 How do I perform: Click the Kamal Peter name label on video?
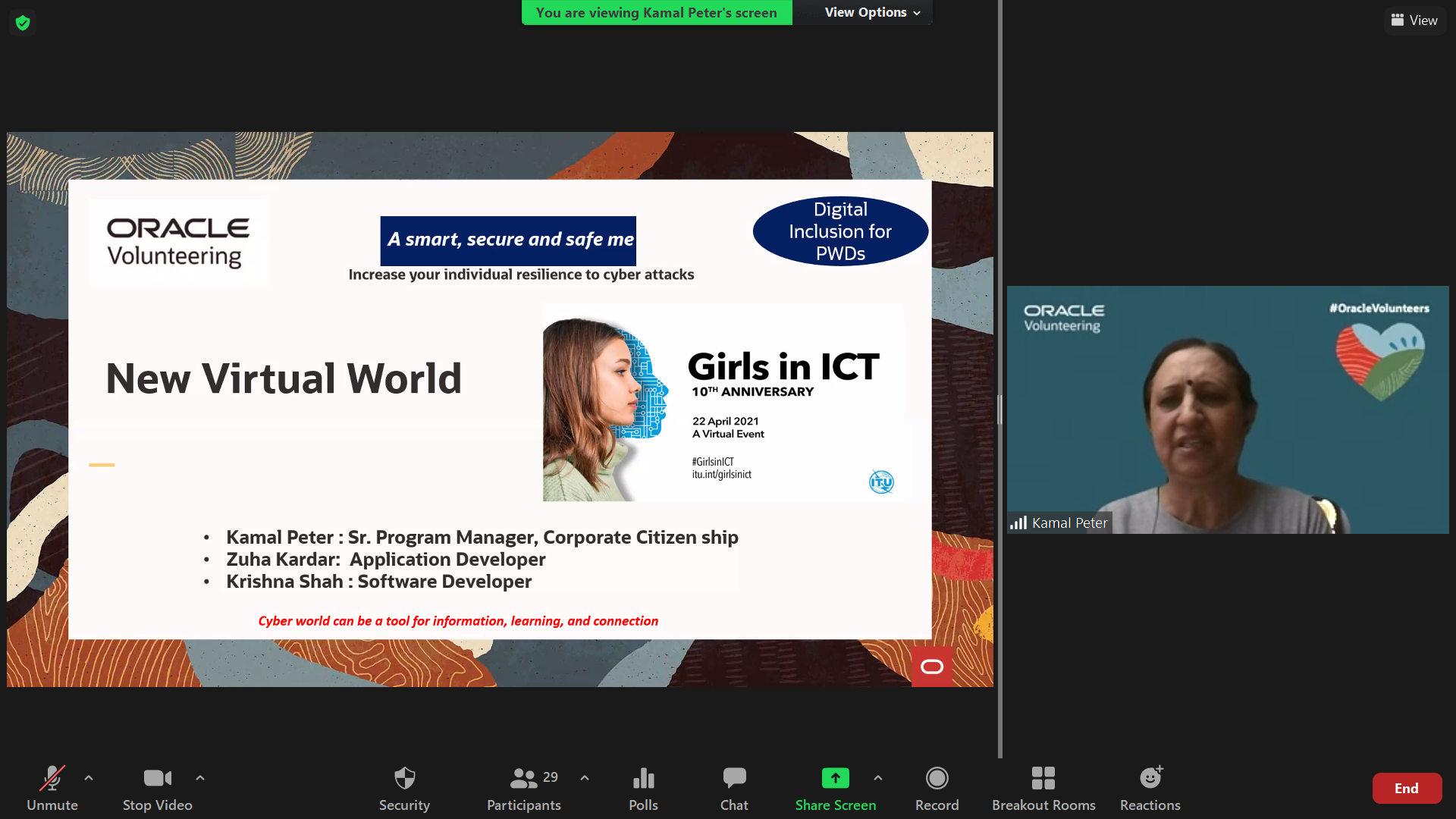point(1069,523)
